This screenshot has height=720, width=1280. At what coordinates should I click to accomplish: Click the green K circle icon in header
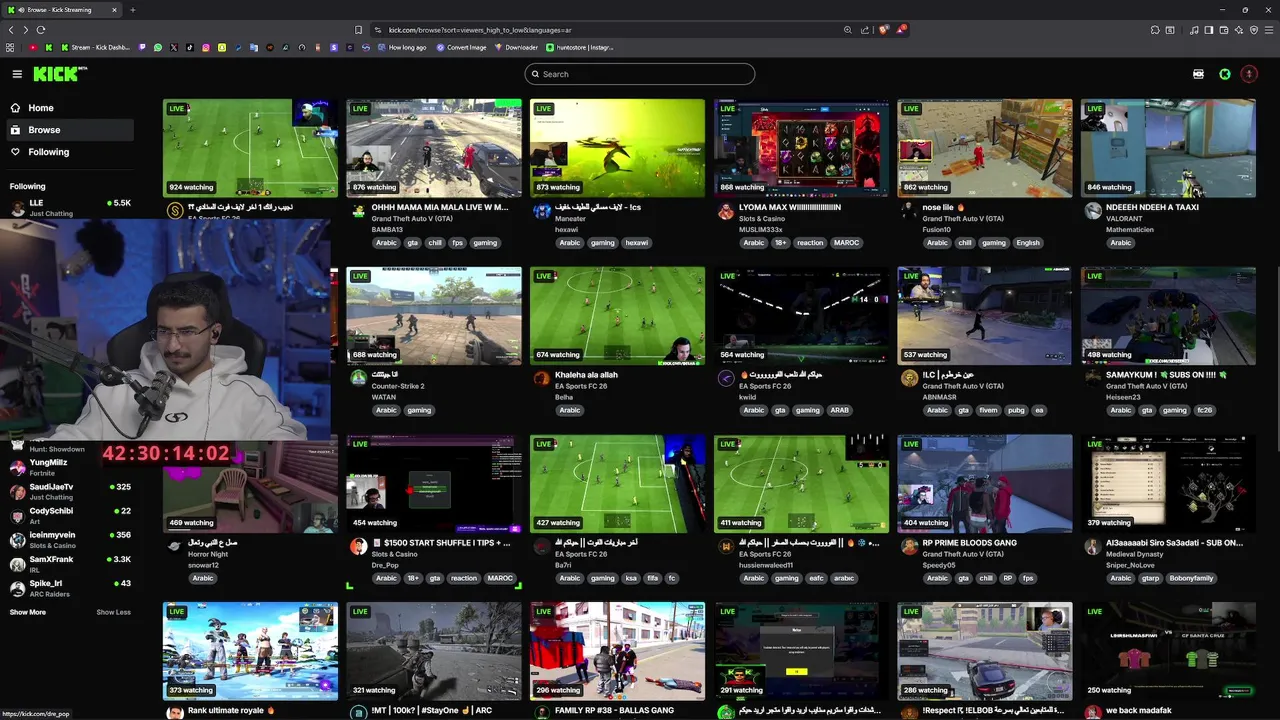click(x=1225, y=74)
